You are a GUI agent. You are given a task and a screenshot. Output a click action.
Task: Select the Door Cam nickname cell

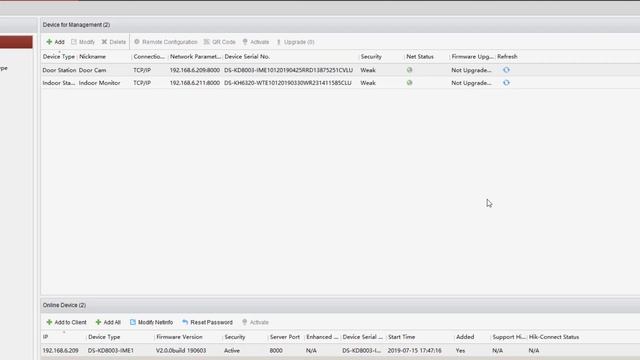coord(92,70)
